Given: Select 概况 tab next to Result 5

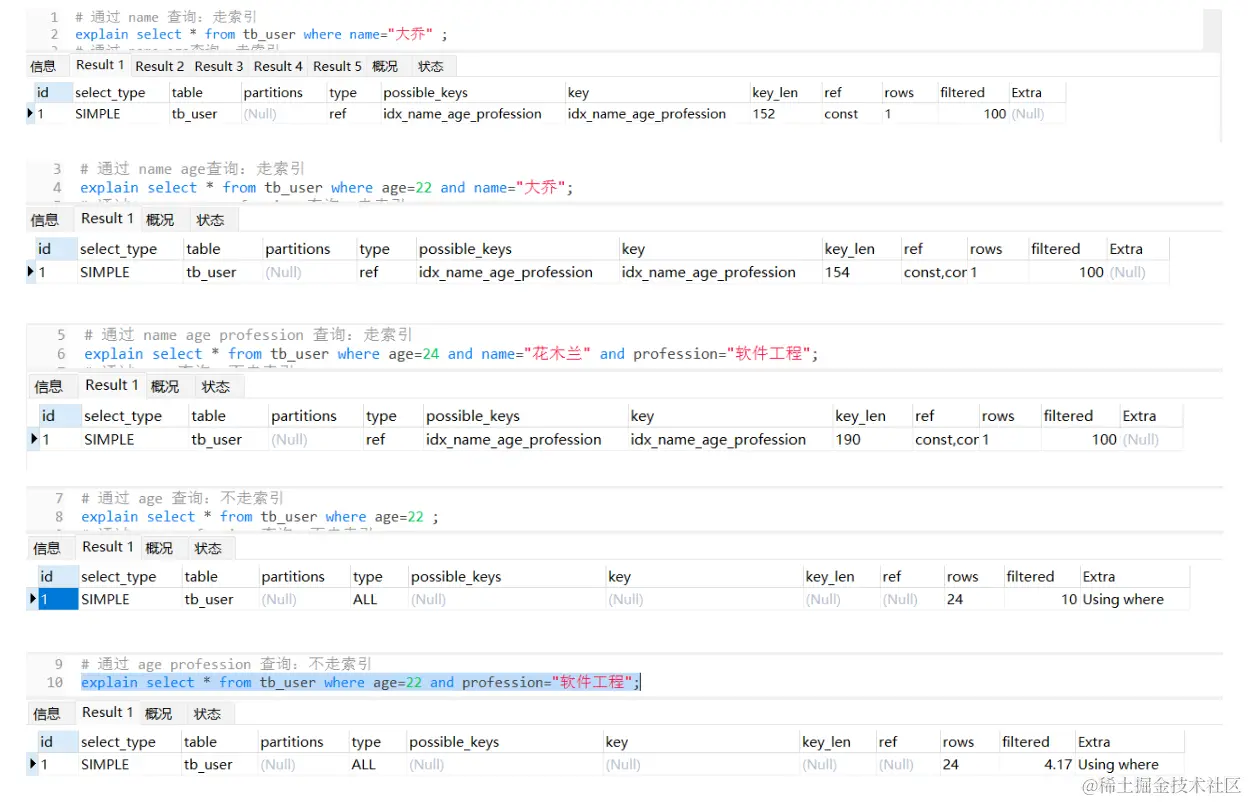Looking at the screenshot, I should point(385,66).
